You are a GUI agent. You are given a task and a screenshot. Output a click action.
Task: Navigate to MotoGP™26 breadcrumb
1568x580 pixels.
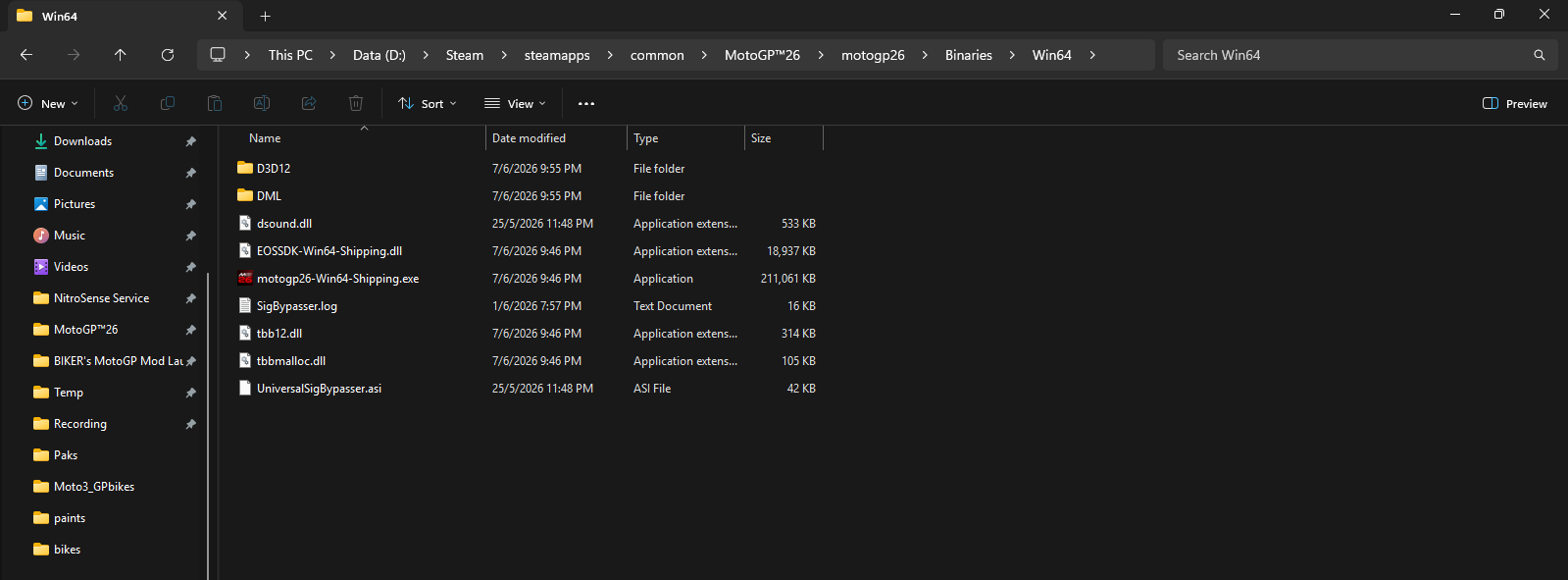pyautogui.click(x=762, y=55)
